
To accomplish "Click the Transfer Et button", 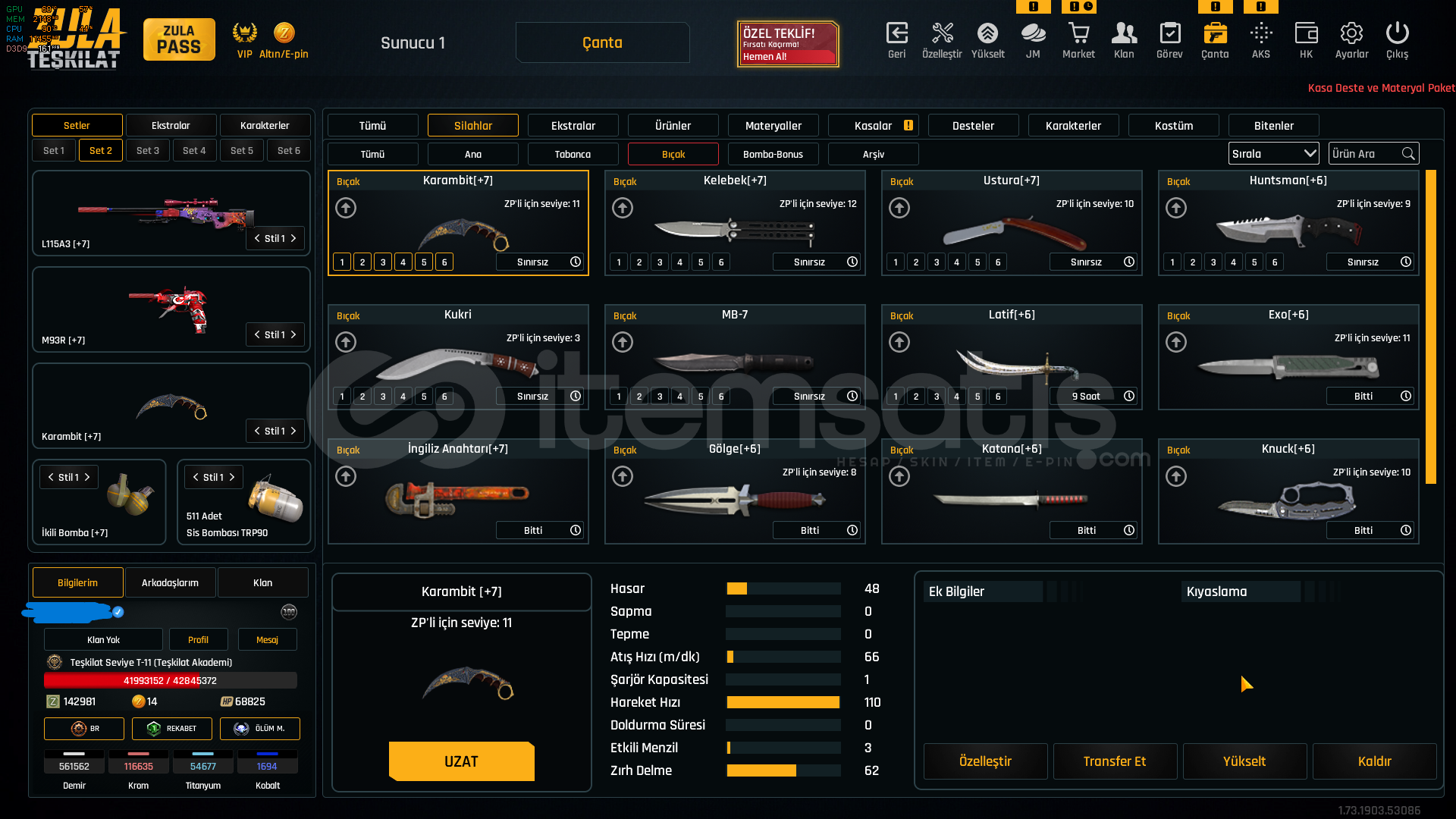I will [x=1115, y=761].
